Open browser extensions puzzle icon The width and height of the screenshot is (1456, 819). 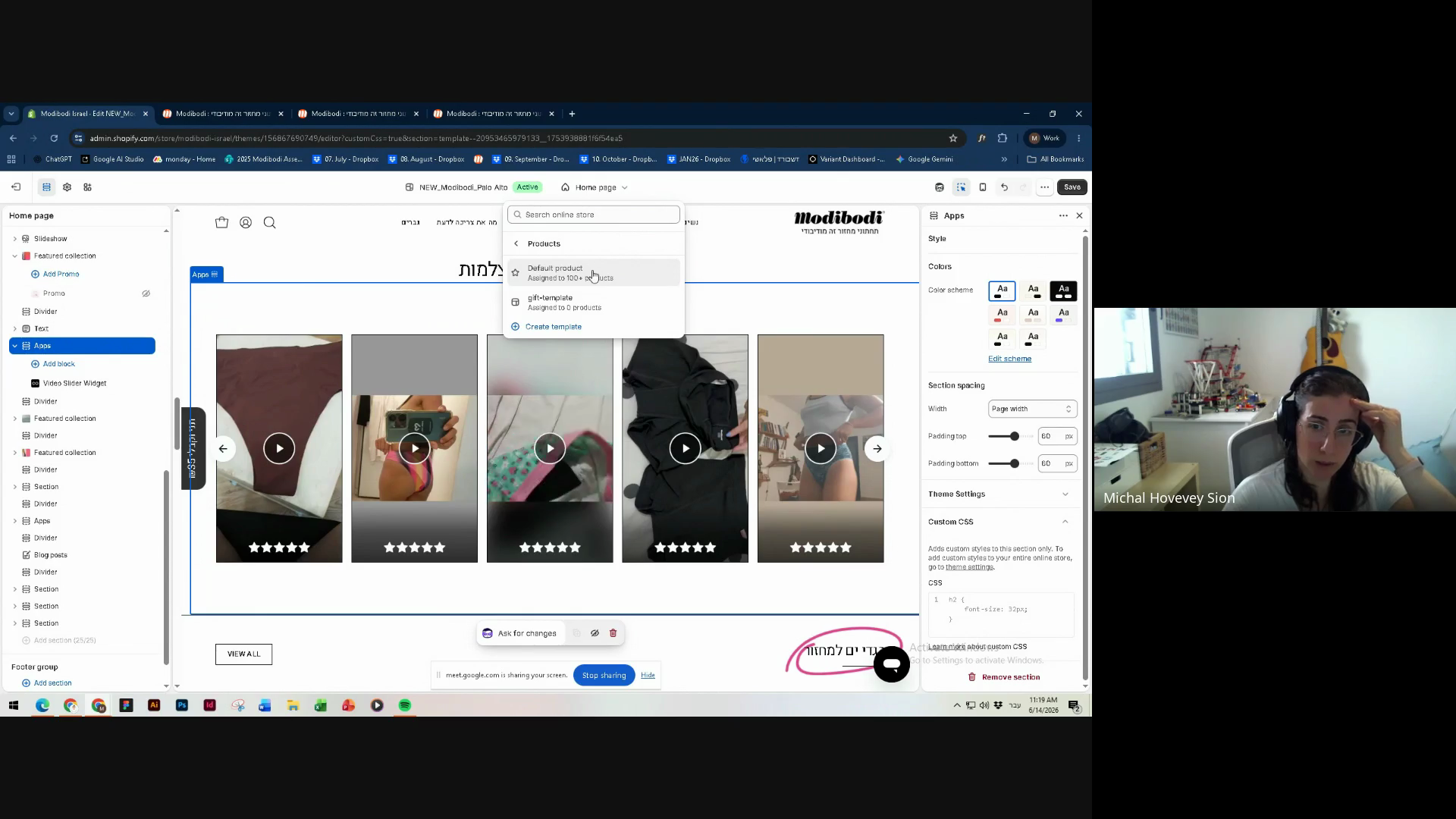click(x=1003, y=138)
